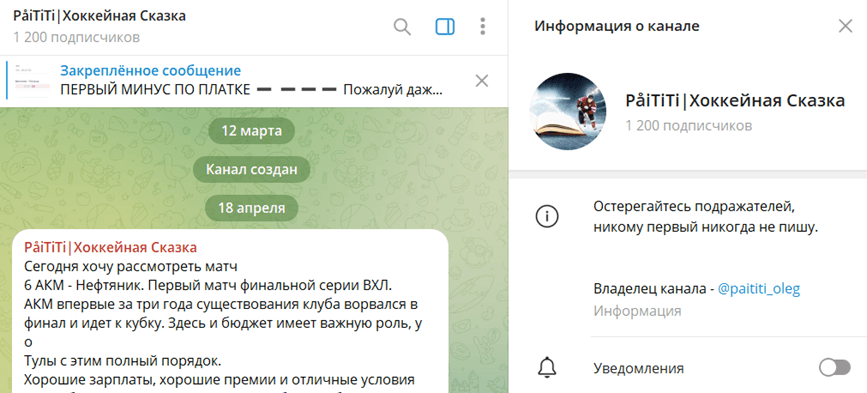Viewport: 867px width, 393px height.
Task: Click the message line Сегодня хочу рассмотреть матч
Action: point(130,267)
